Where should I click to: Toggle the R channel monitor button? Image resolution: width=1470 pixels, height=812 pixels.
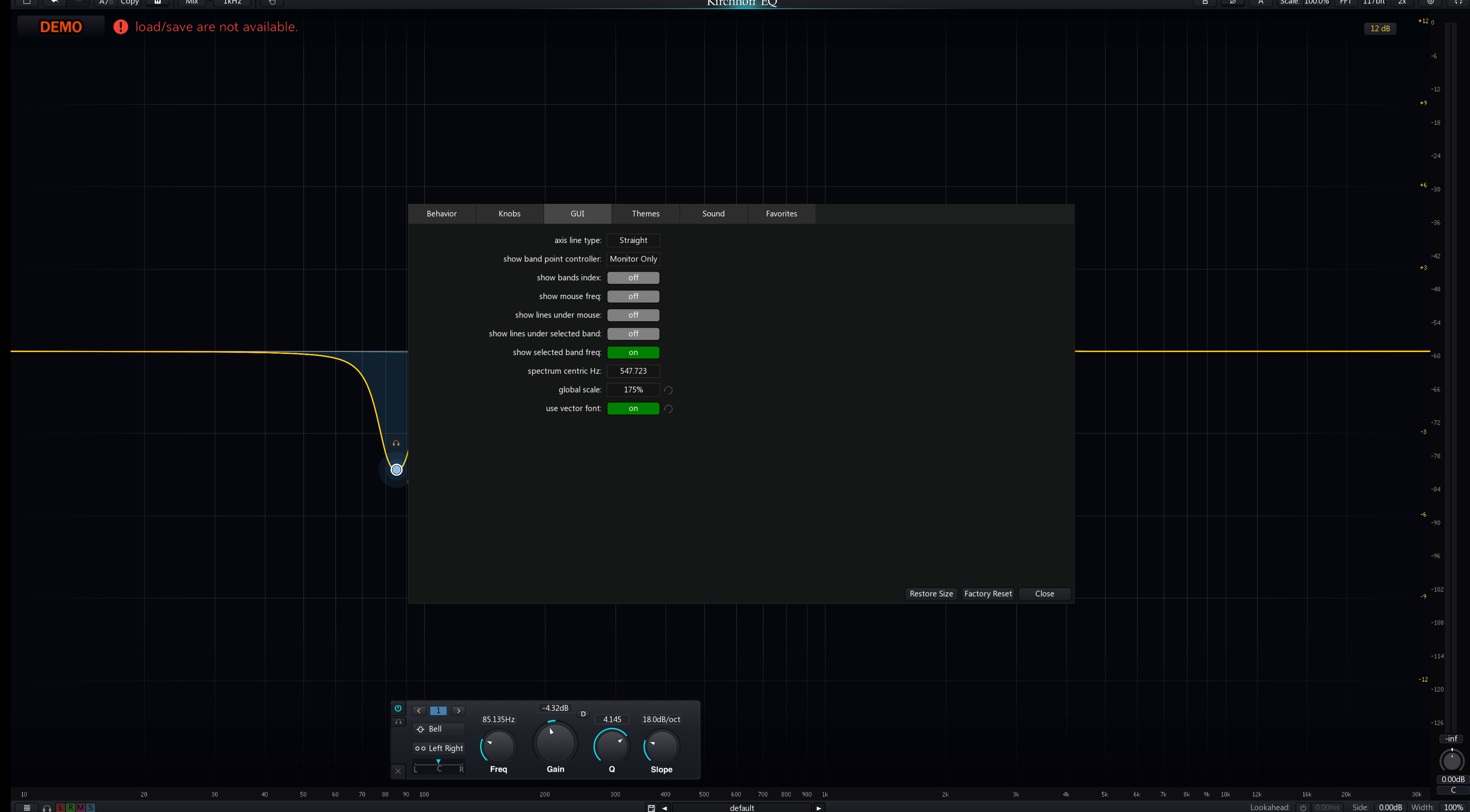71,807
